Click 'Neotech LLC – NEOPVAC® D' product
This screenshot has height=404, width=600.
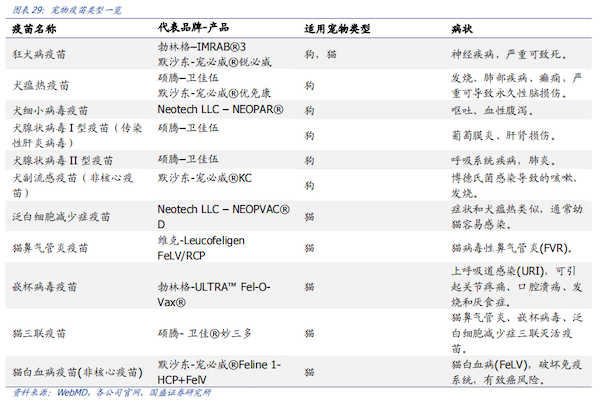[224, 217]
